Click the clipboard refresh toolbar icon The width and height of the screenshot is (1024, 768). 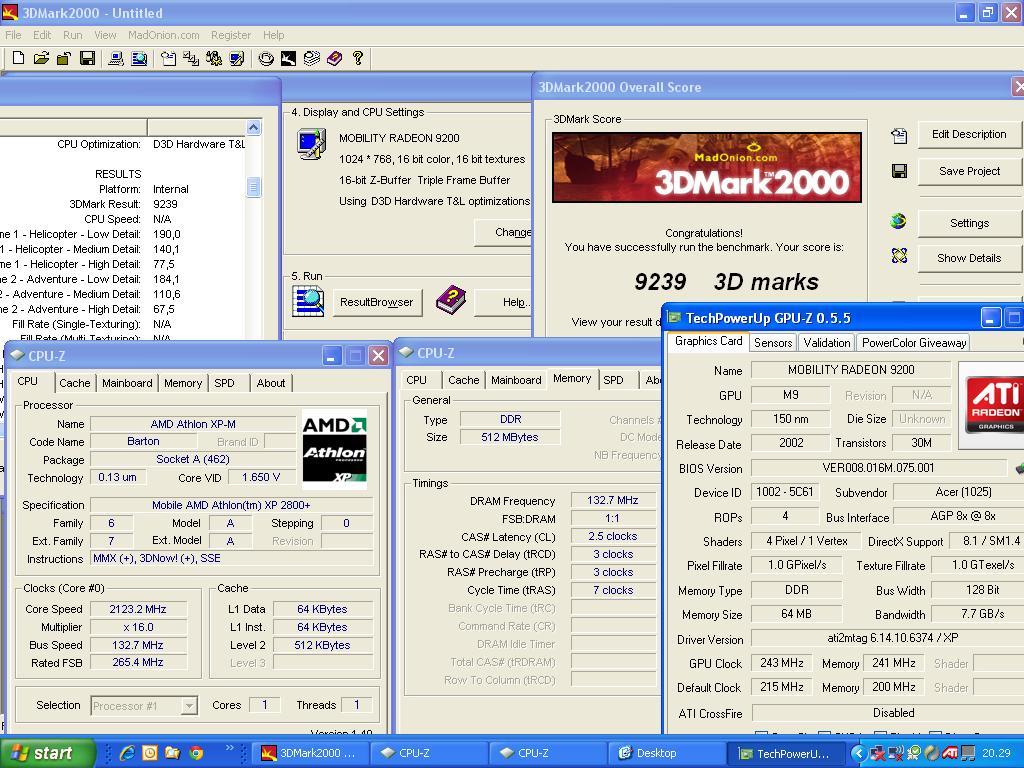point(168,58)
